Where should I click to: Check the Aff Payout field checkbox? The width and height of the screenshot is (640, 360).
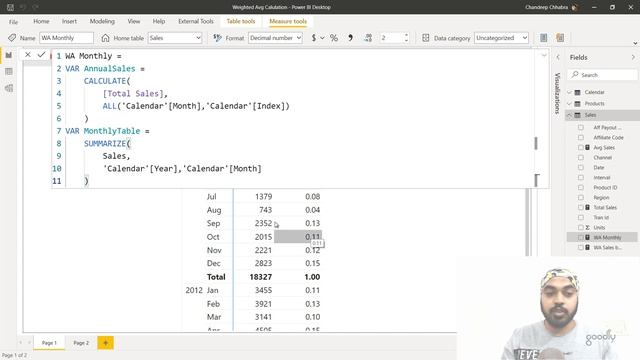click(x=580, y=127)
